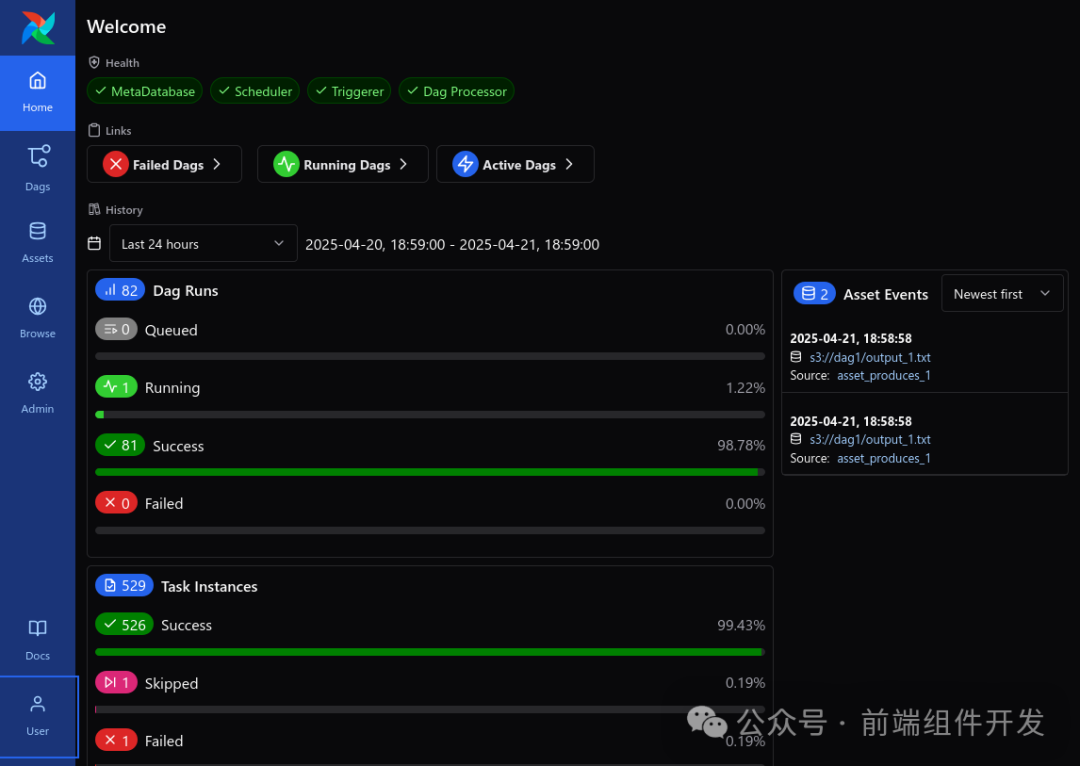Click the 0 Queued state badge
Image resolution: width=1080 pixels, height=766 pixels.
tap(116, 329)
